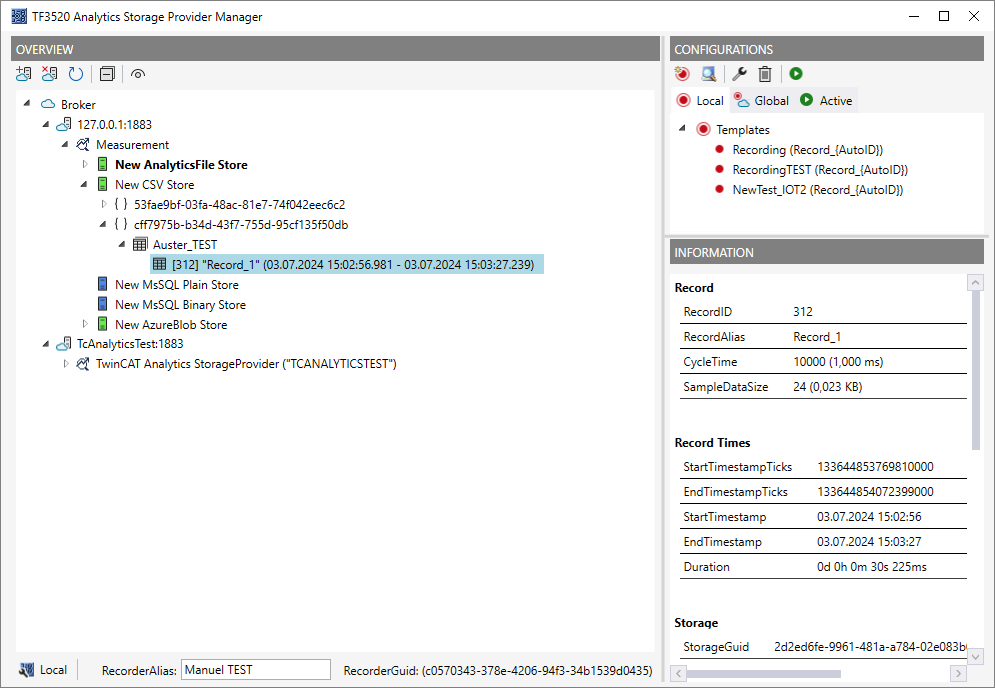
Task: Click the Information panel scroll down arrow
Action: click(975, 656)
